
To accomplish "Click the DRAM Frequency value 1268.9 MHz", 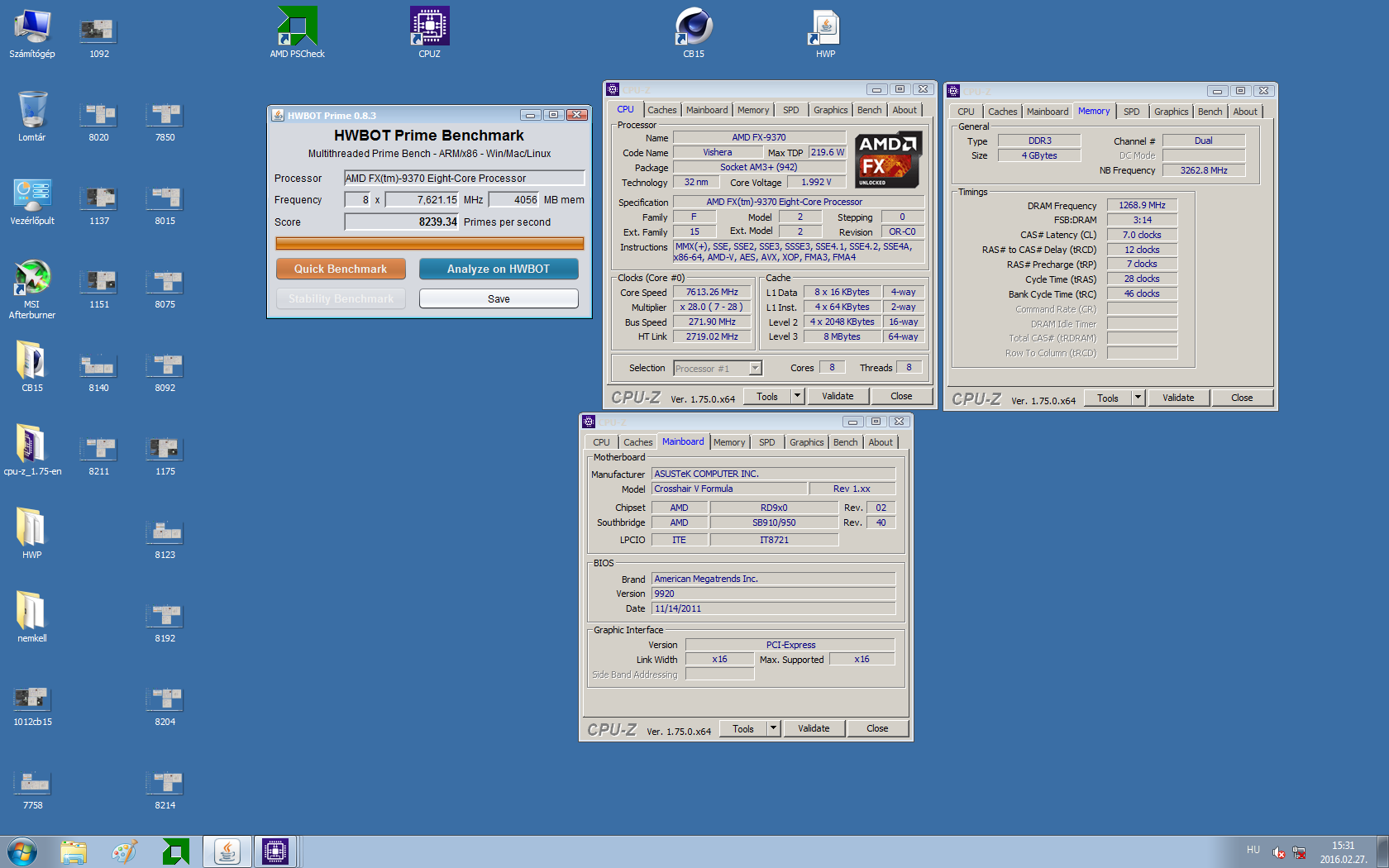I will pos(1142,205).
